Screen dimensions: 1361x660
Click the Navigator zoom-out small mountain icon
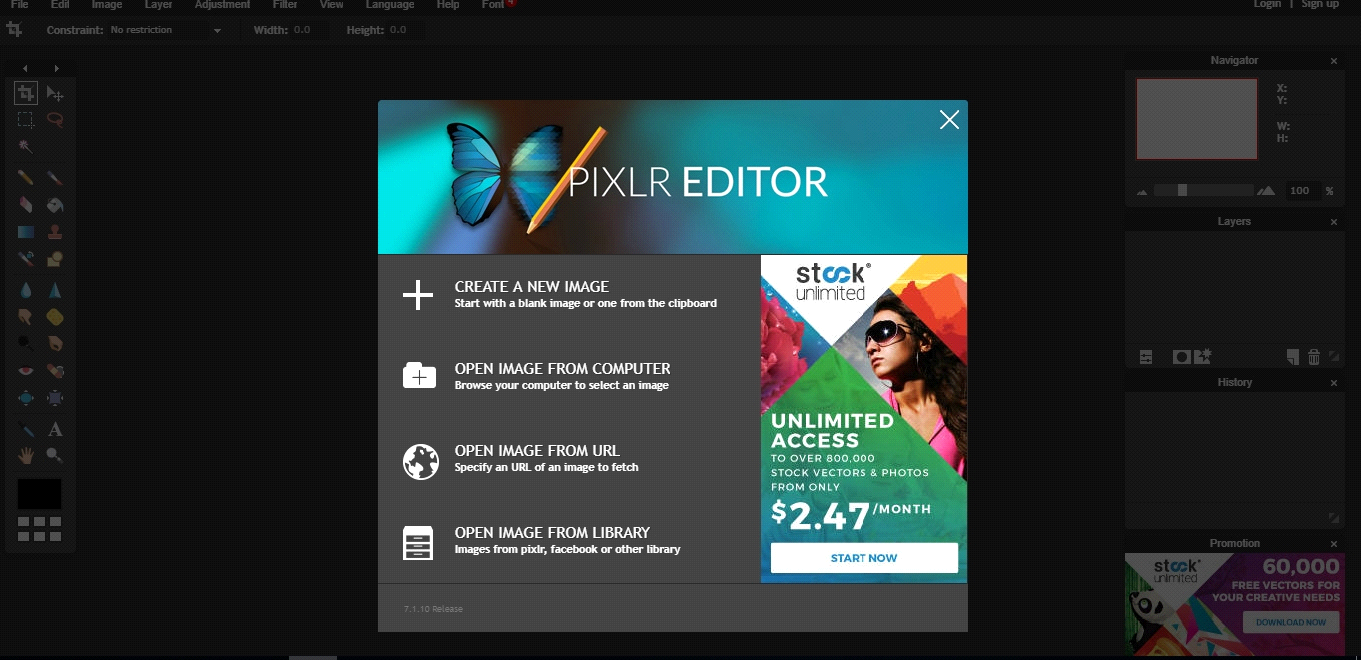coord(1142,191)
